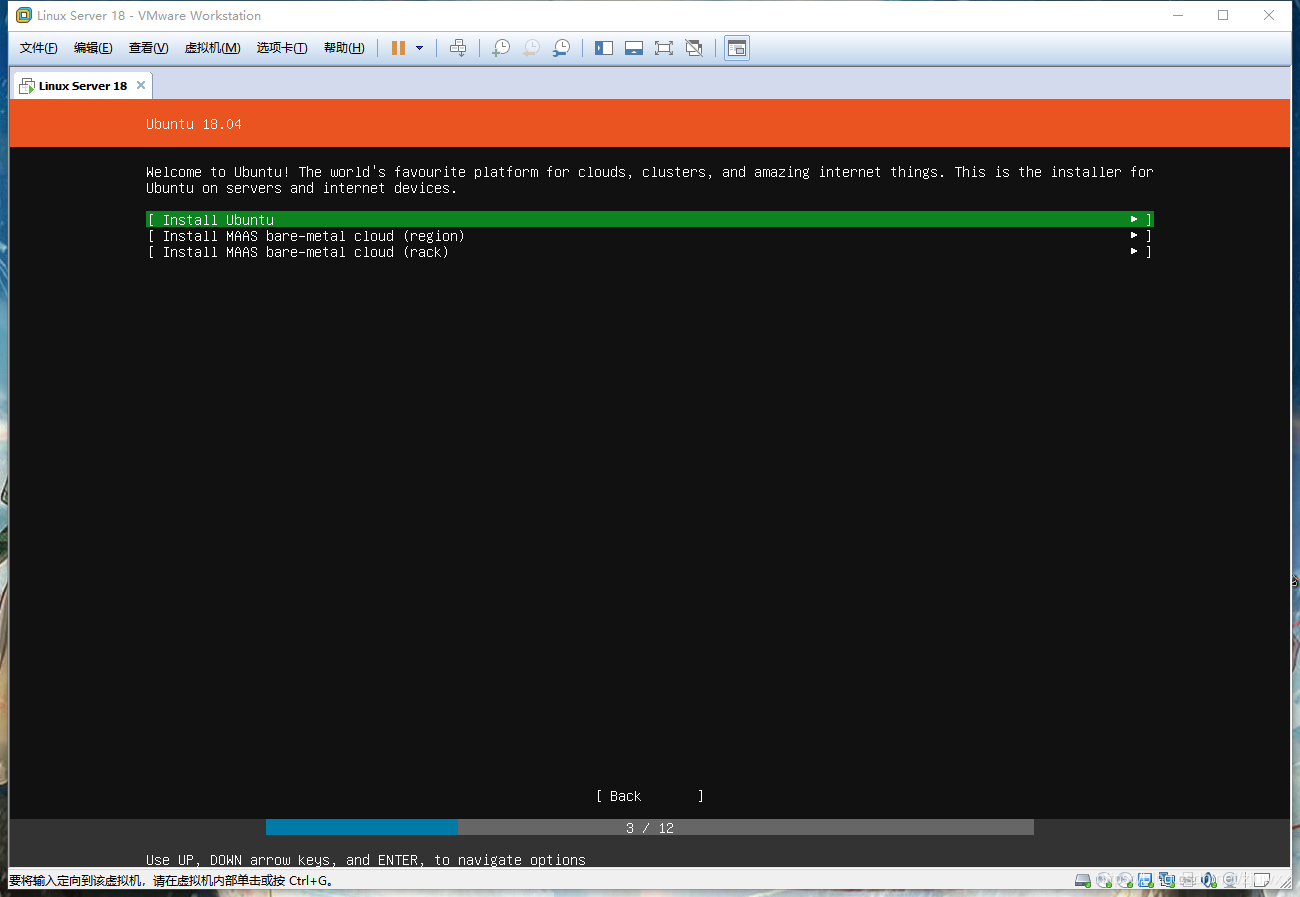This screenshot has height=897, width=1300.
Task: Click the webcam device status icon
Action: point(1230,880)
